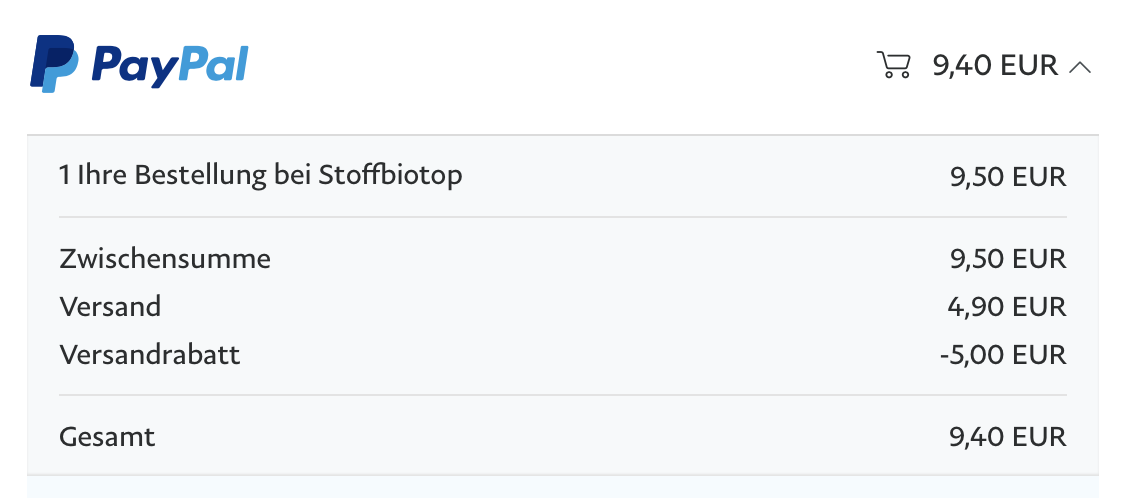Click the light blue bar below summary

point(563,487)
